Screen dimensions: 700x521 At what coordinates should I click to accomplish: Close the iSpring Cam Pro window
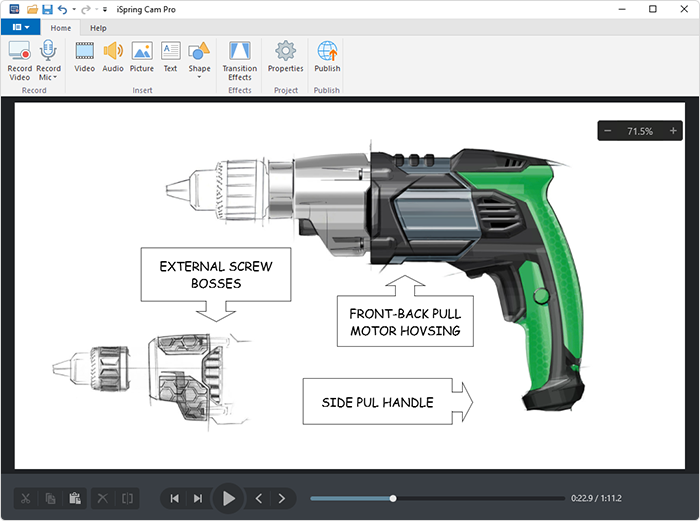point(684,9)
